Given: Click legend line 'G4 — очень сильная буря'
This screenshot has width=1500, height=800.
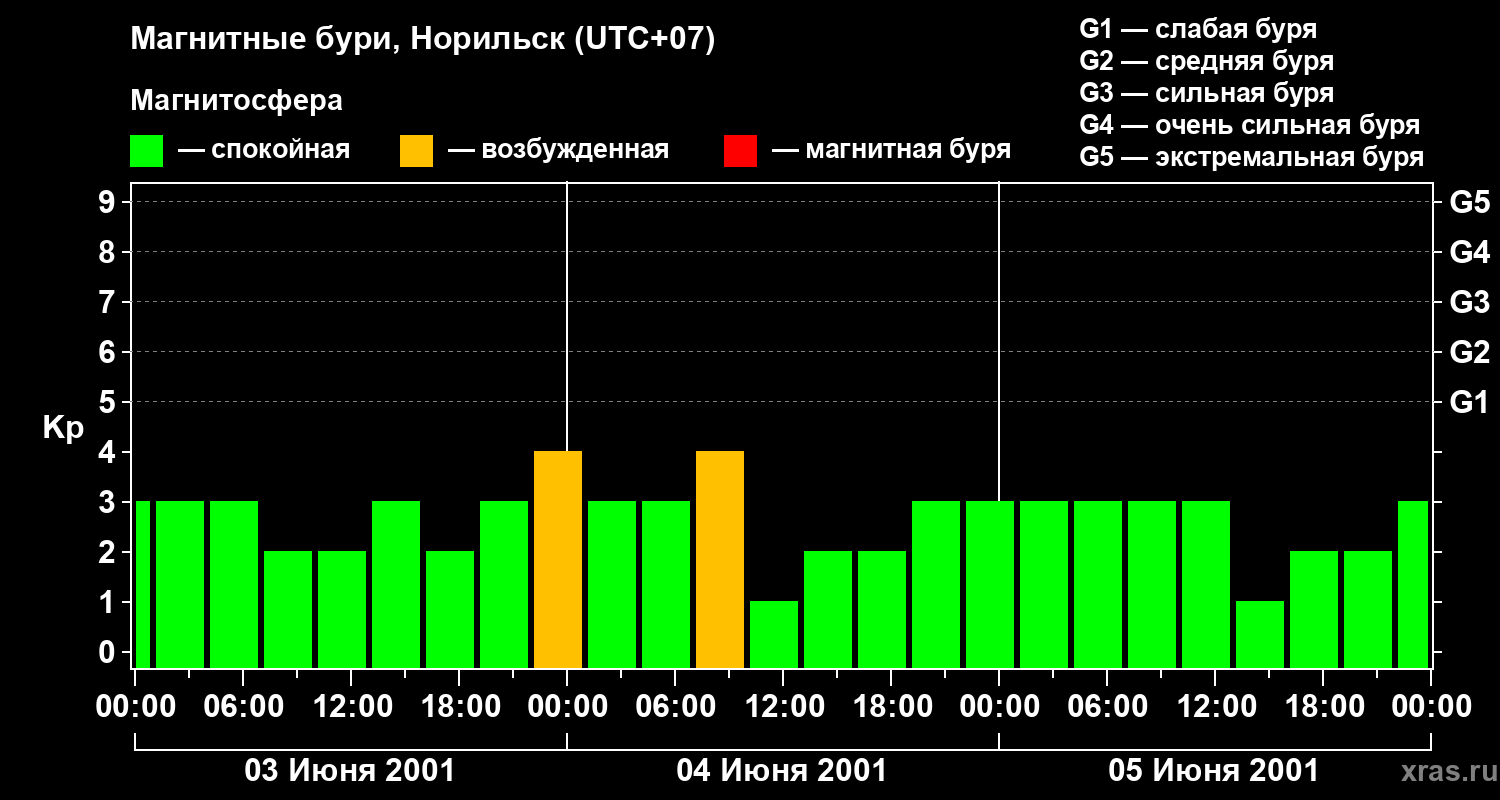Looking at the screenshot, I should coord(1250,125).
